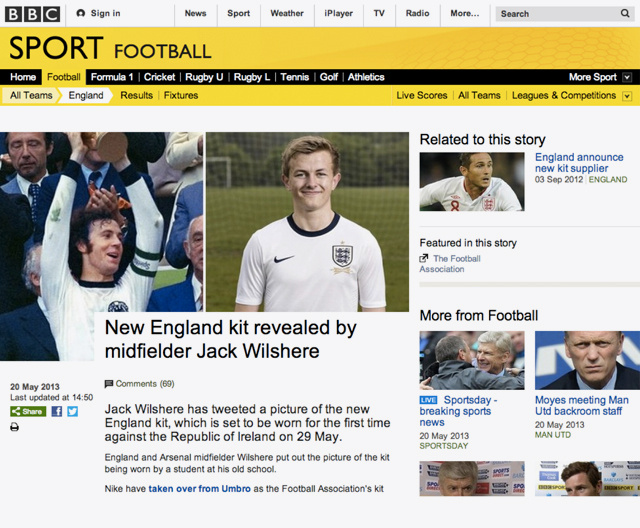Select the Rugby U tab
This screenshot has width=640, height=528.
(204, 77)
